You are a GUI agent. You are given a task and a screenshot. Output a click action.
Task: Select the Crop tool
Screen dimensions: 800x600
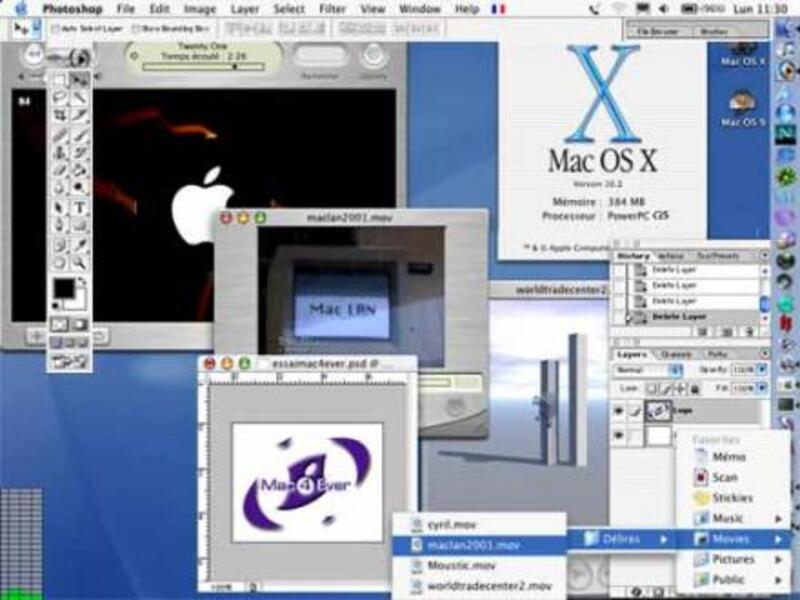click(x=60, y=115)
